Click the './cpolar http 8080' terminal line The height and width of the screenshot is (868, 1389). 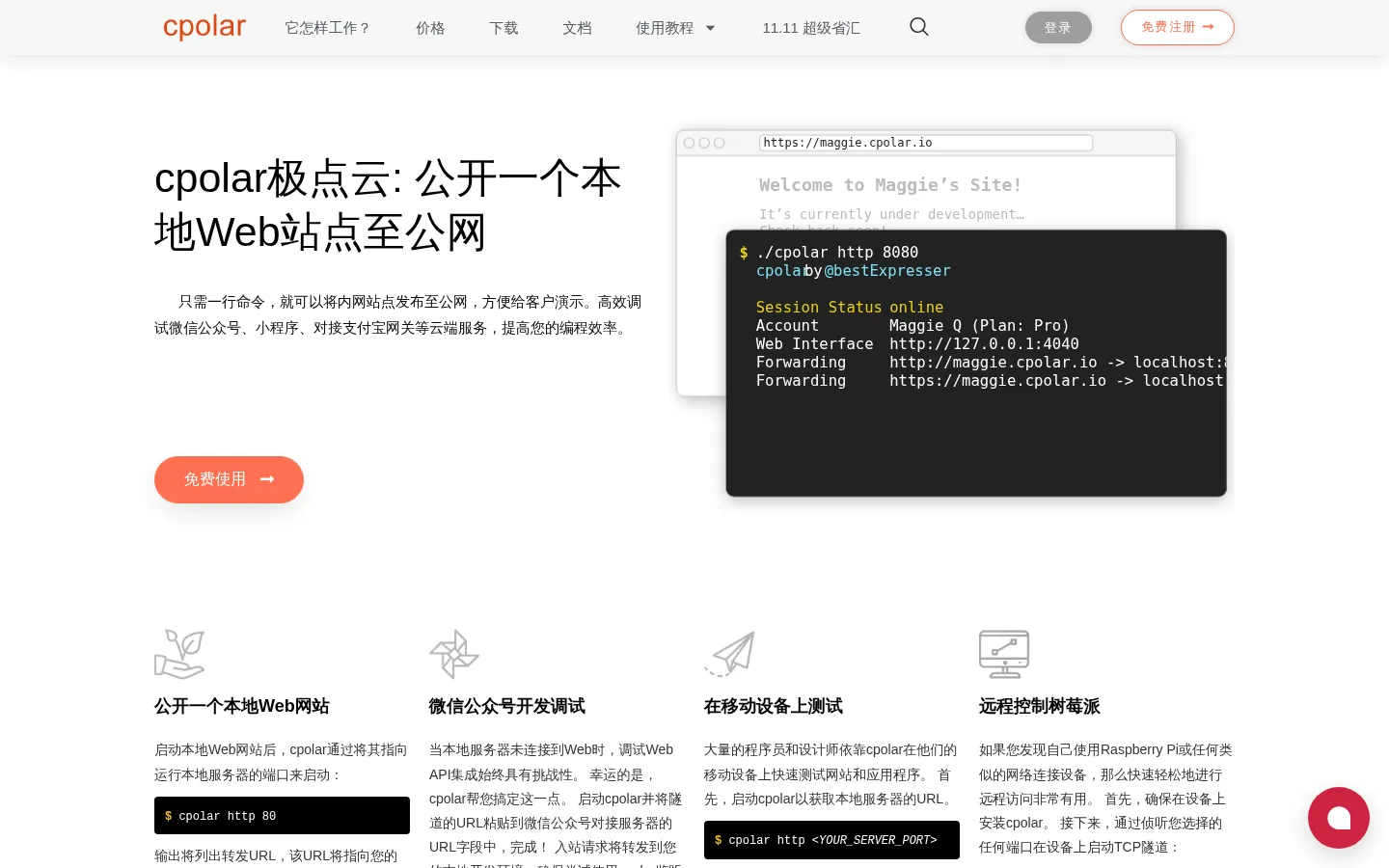click(x=829, y=253)
